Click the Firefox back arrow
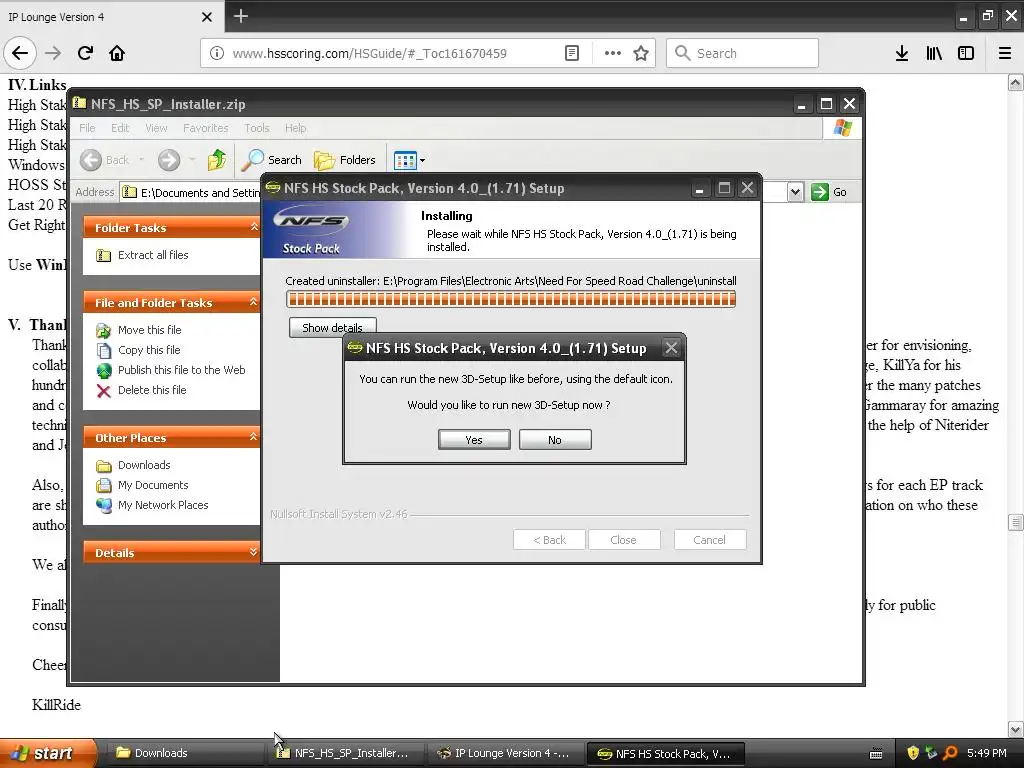Image resolution: width=1024 pixels, height=768 pixels. click(20, 53)
